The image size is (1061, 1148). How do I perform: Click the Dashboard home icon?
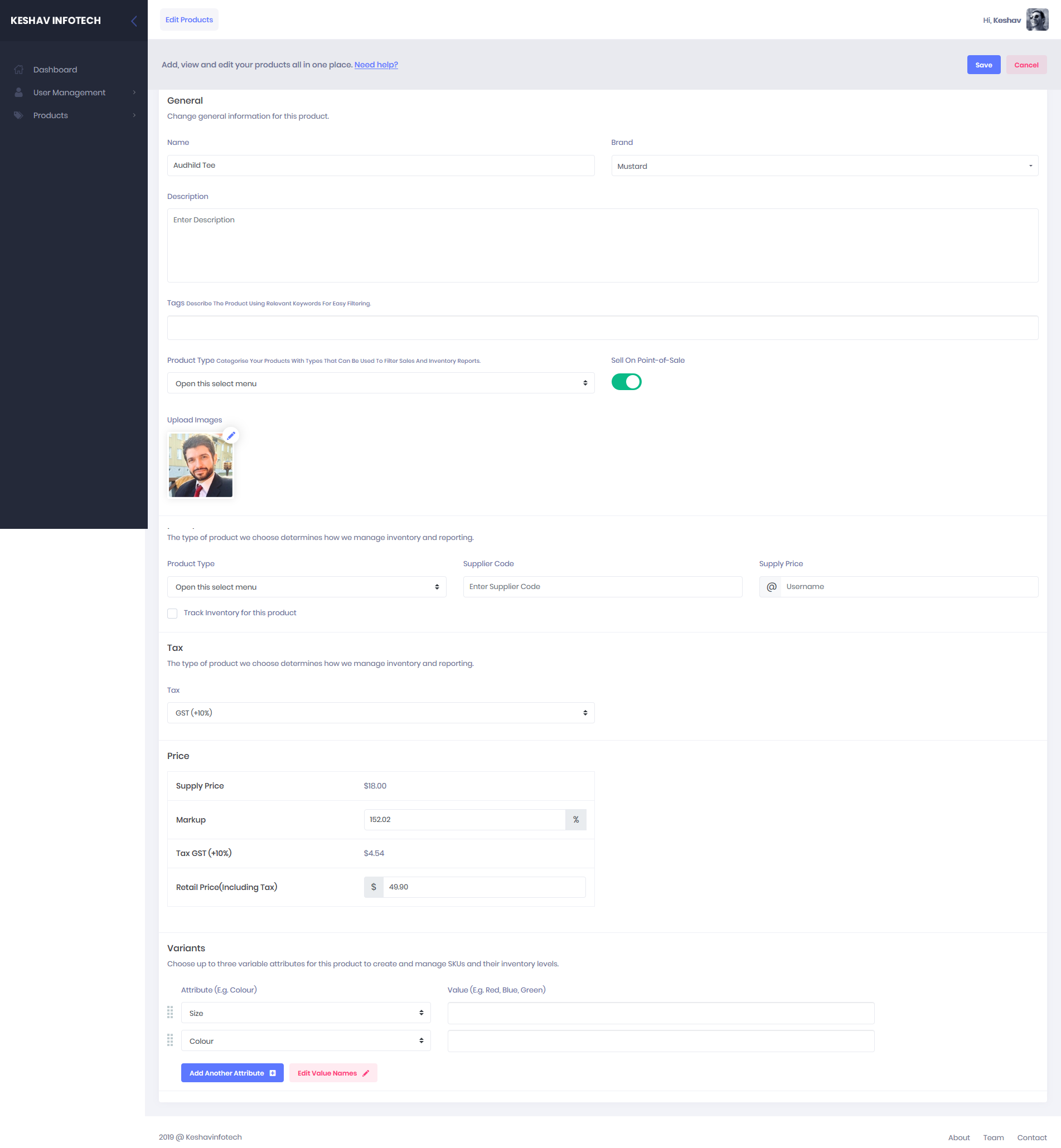[x=18, y=70]
